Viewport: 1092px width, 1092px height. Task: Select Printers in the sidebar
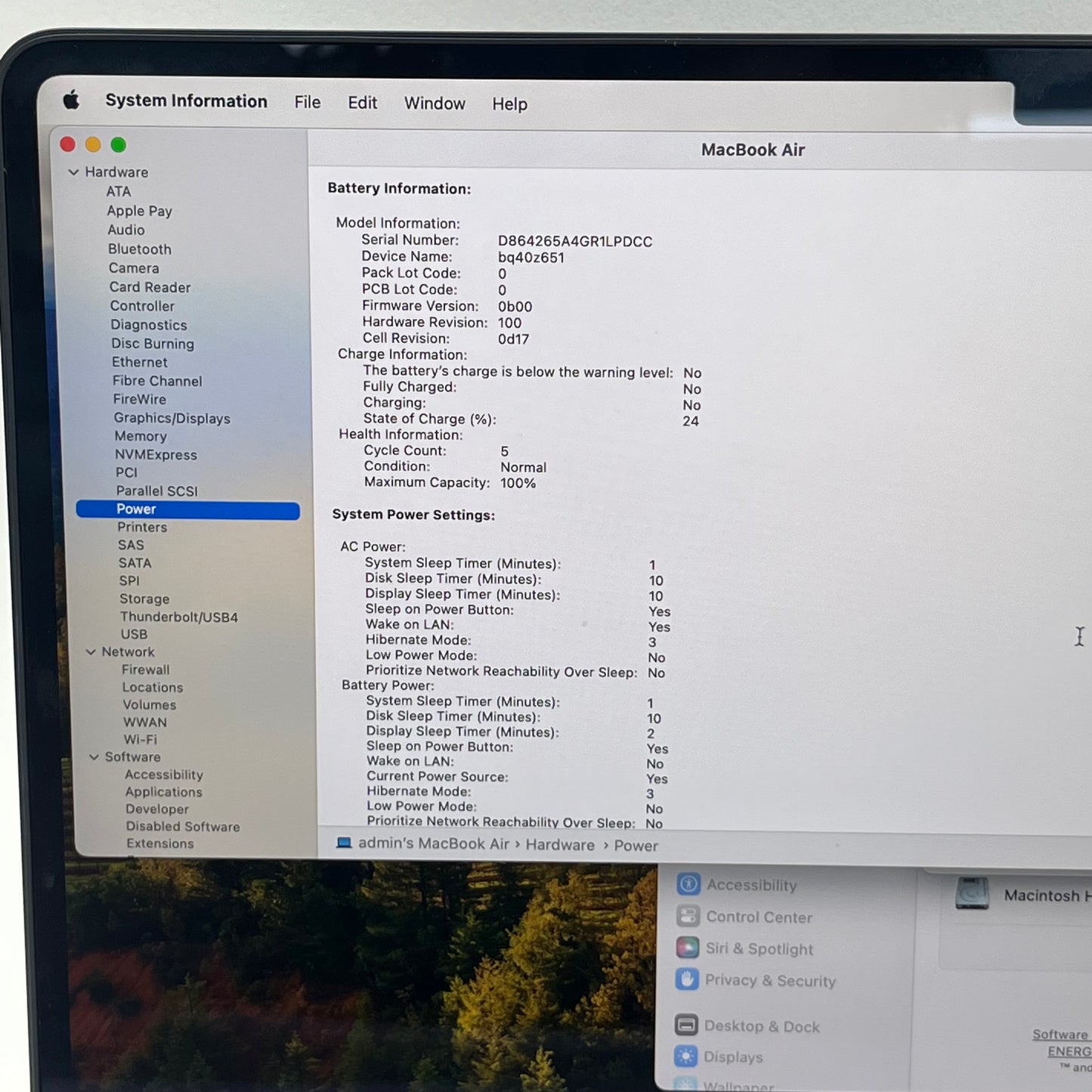[x=142, y=527]
